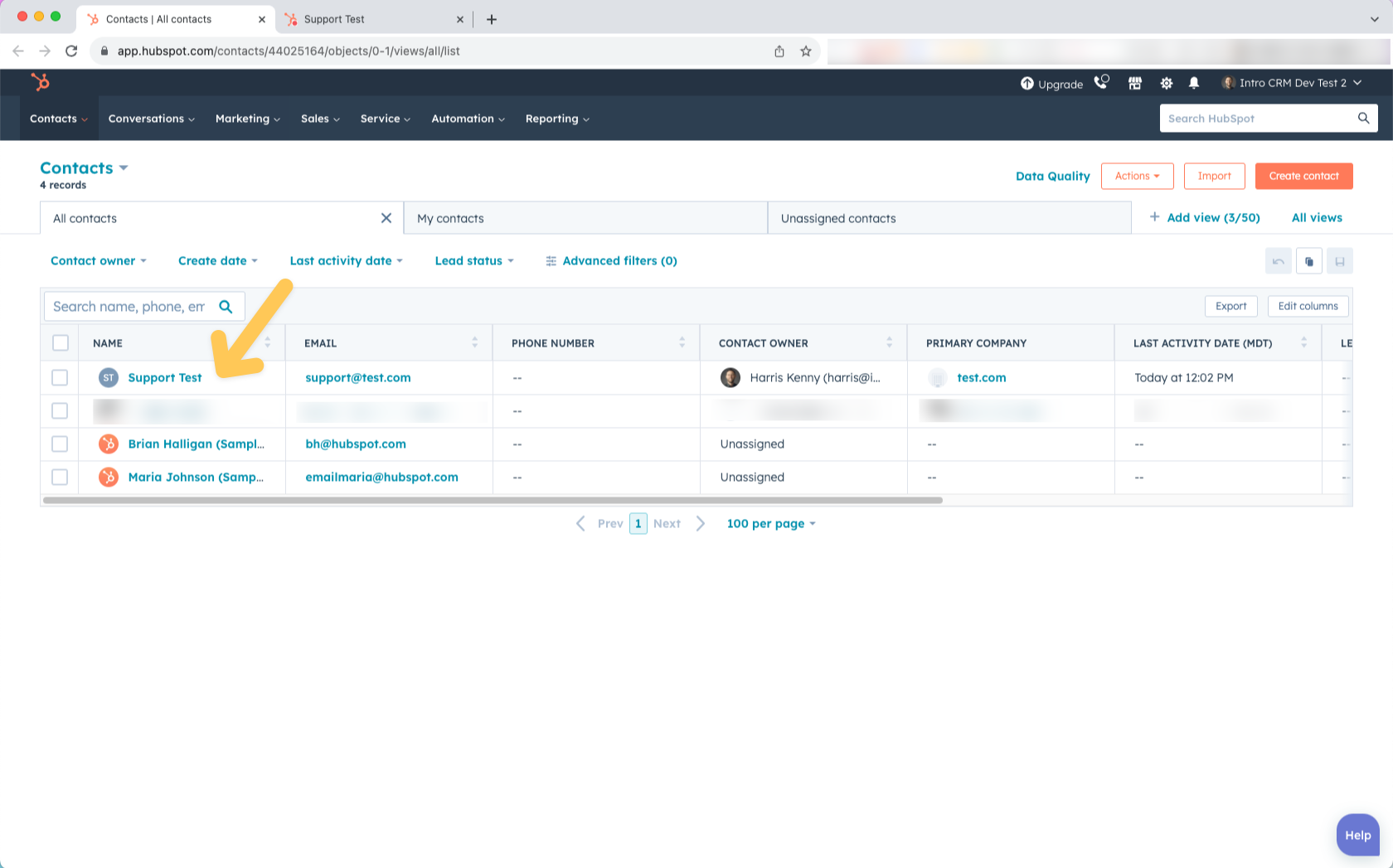Open a new browser tab
1393x868 pixels.
(x=492, y=19)
